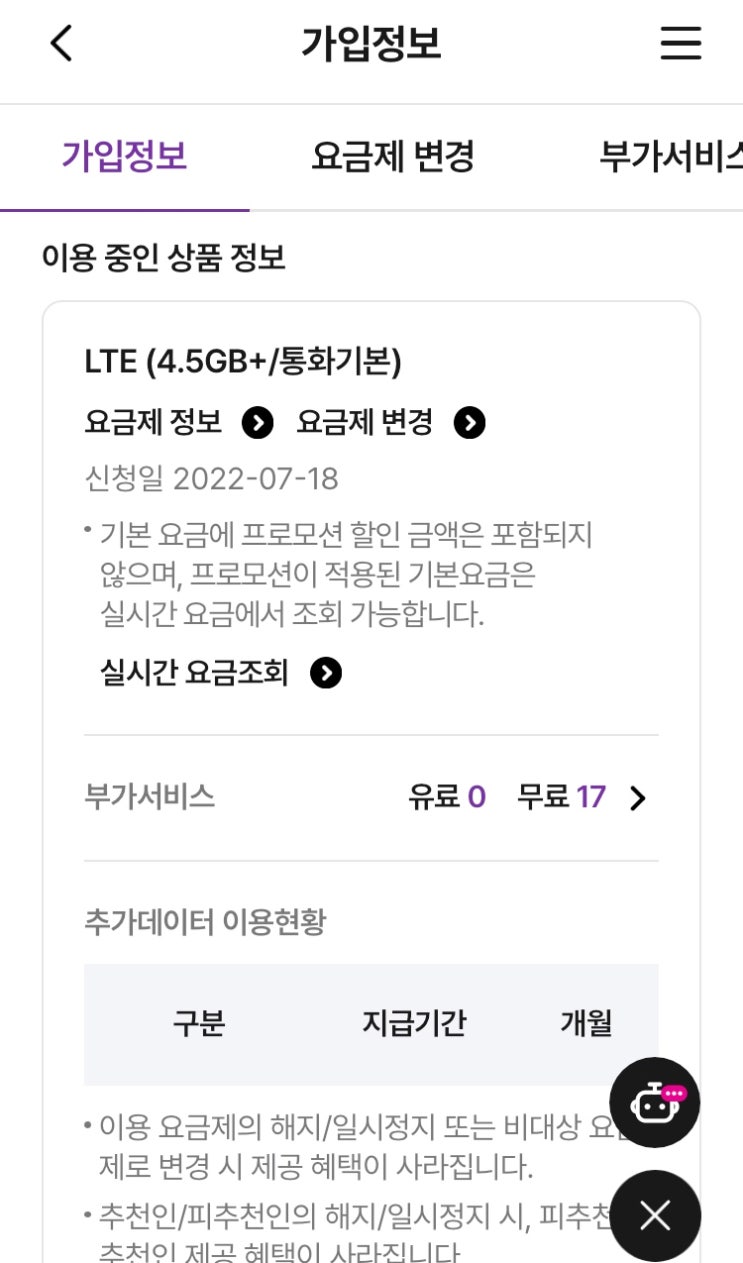Click the 구분 column header
The width and height of the screenshot is (743, 1263).
(199, 1023)
